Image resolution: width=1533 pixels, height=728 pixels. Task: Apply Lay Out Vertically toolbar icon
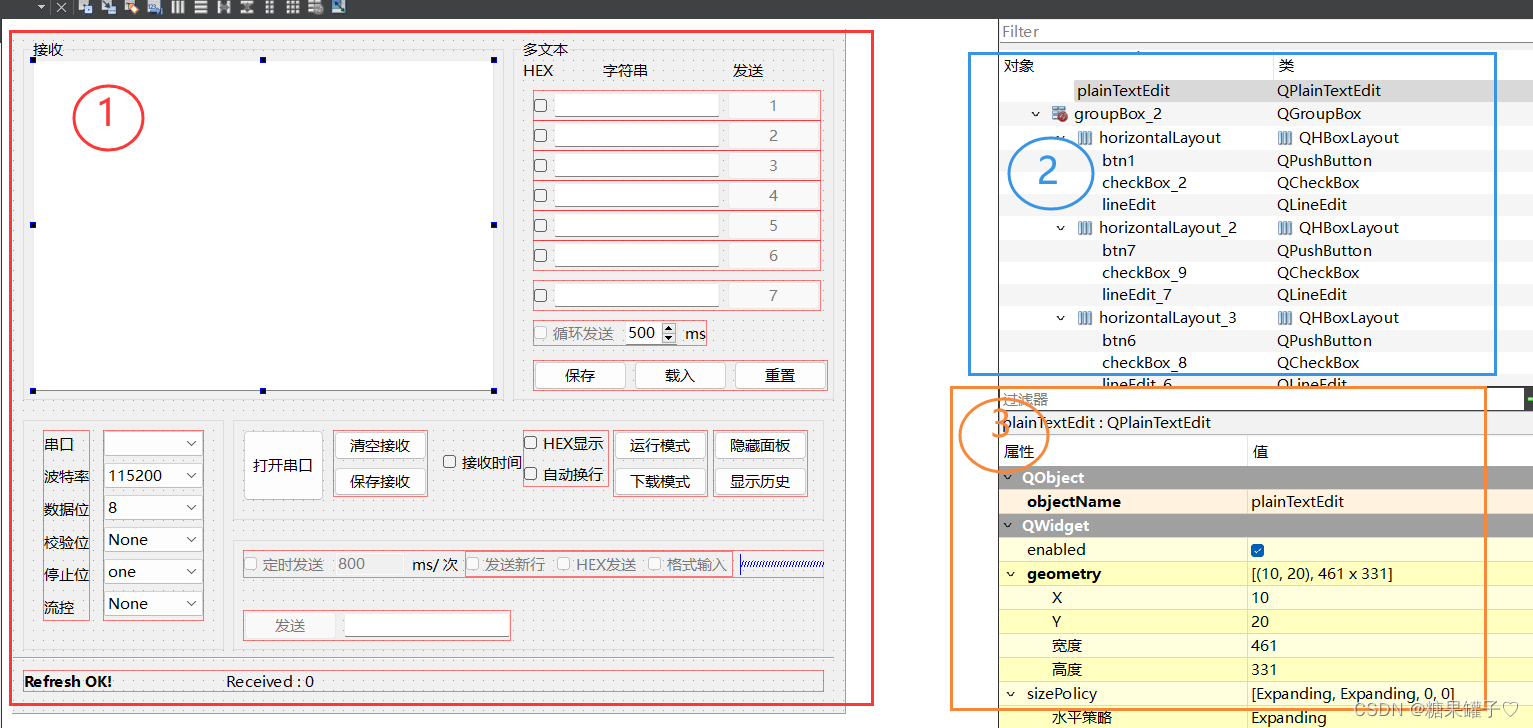(x=201, y=6)
